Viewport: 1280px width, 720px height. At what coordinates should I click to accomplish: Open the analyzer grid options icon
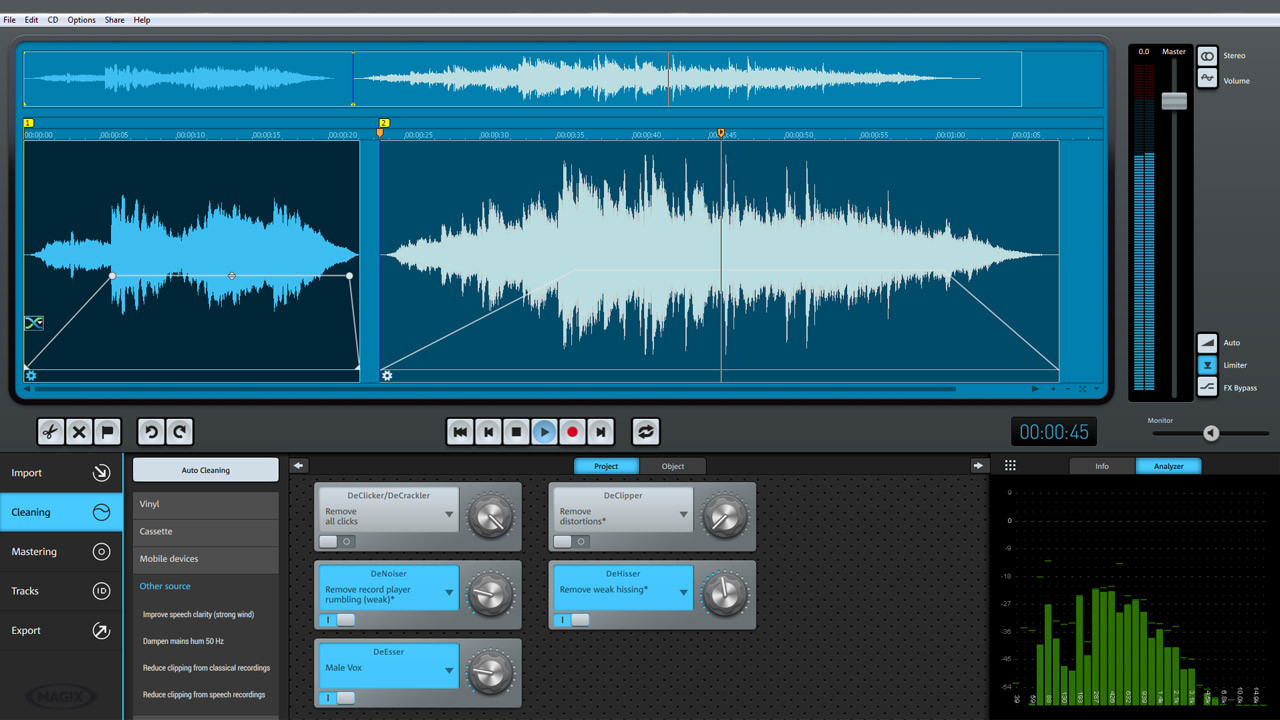[x=1010, y=466]
